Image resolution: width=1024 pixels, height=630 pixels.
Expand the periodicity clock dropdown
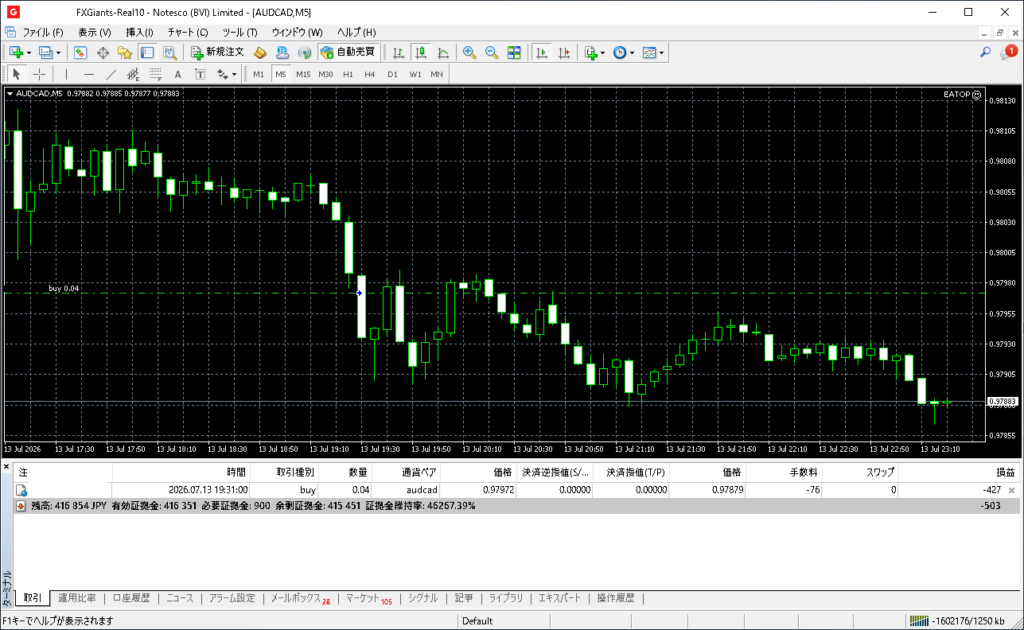pos(632,53)
